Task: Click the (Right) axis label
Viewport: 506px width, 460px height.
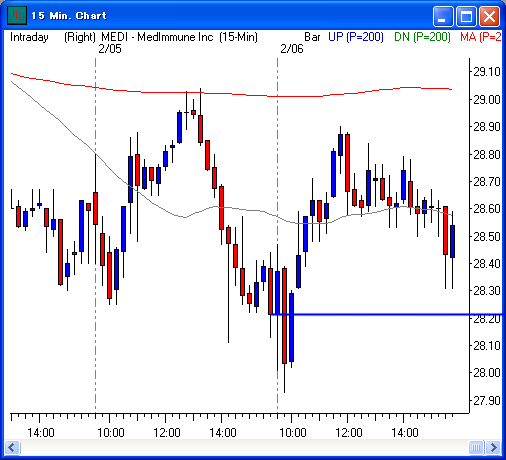Action: point(80,37)
